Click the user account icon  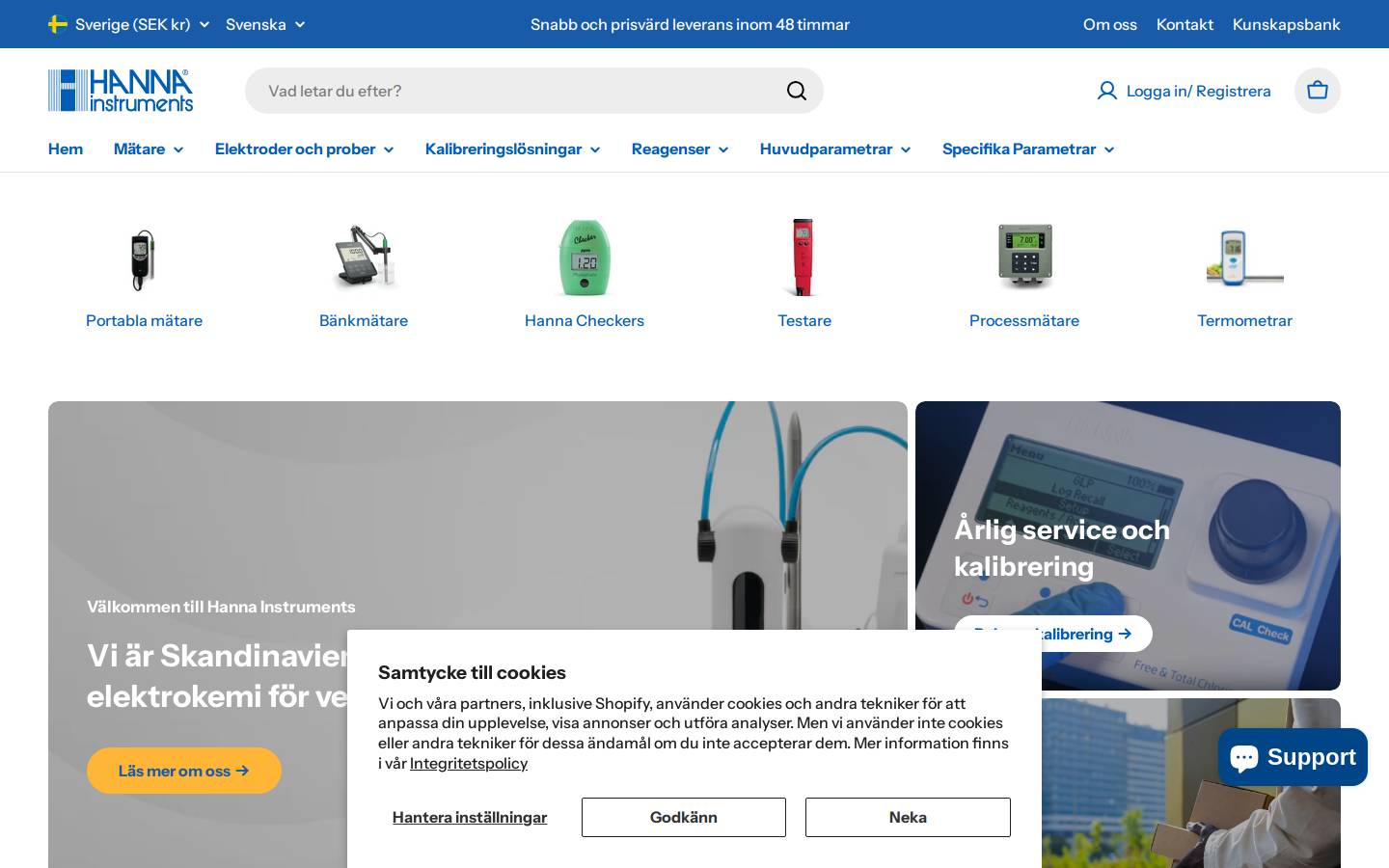[x=1107, y=91]
